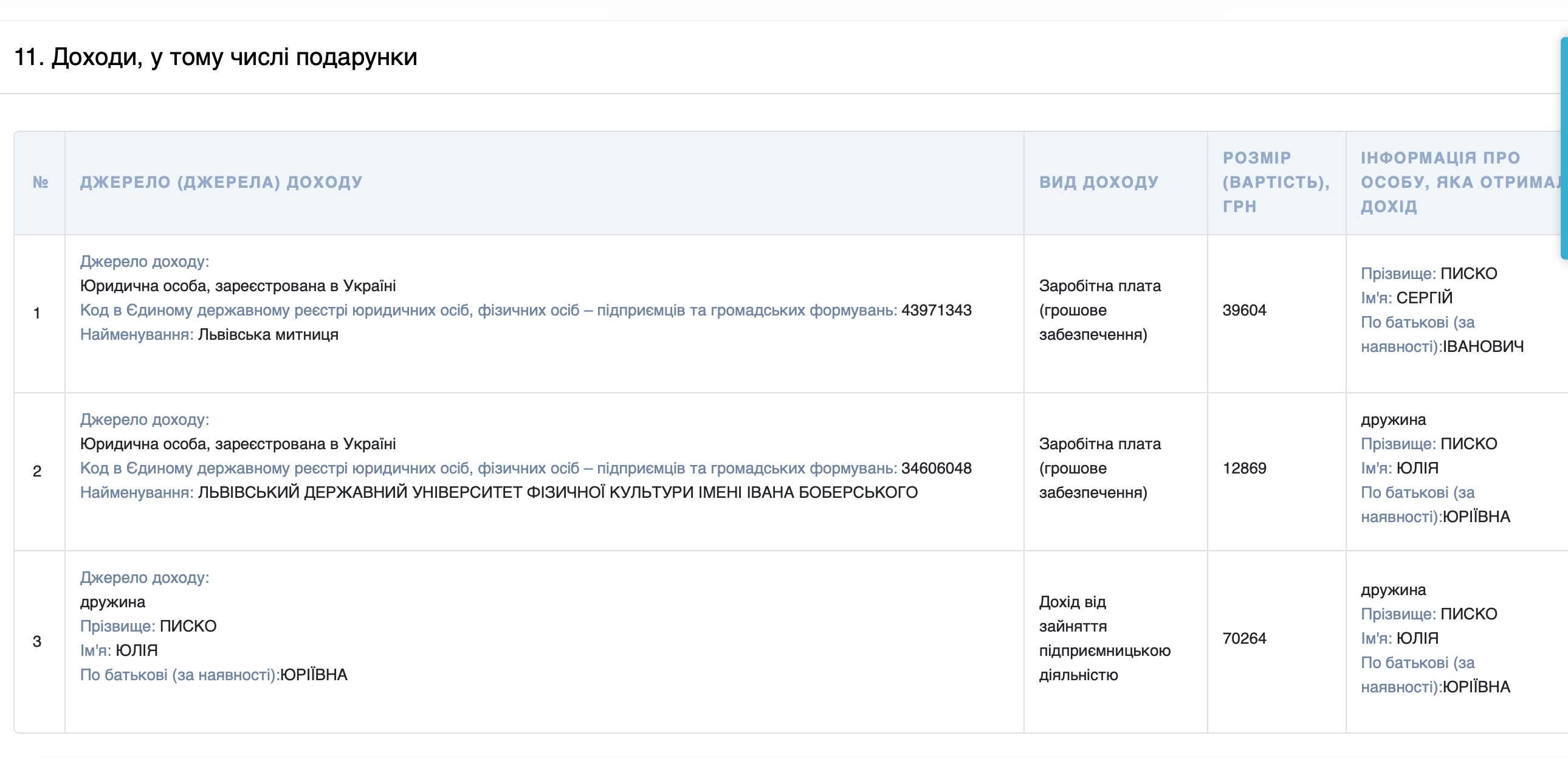Click the teal scrollbar on the right edge

[1563, 148]
